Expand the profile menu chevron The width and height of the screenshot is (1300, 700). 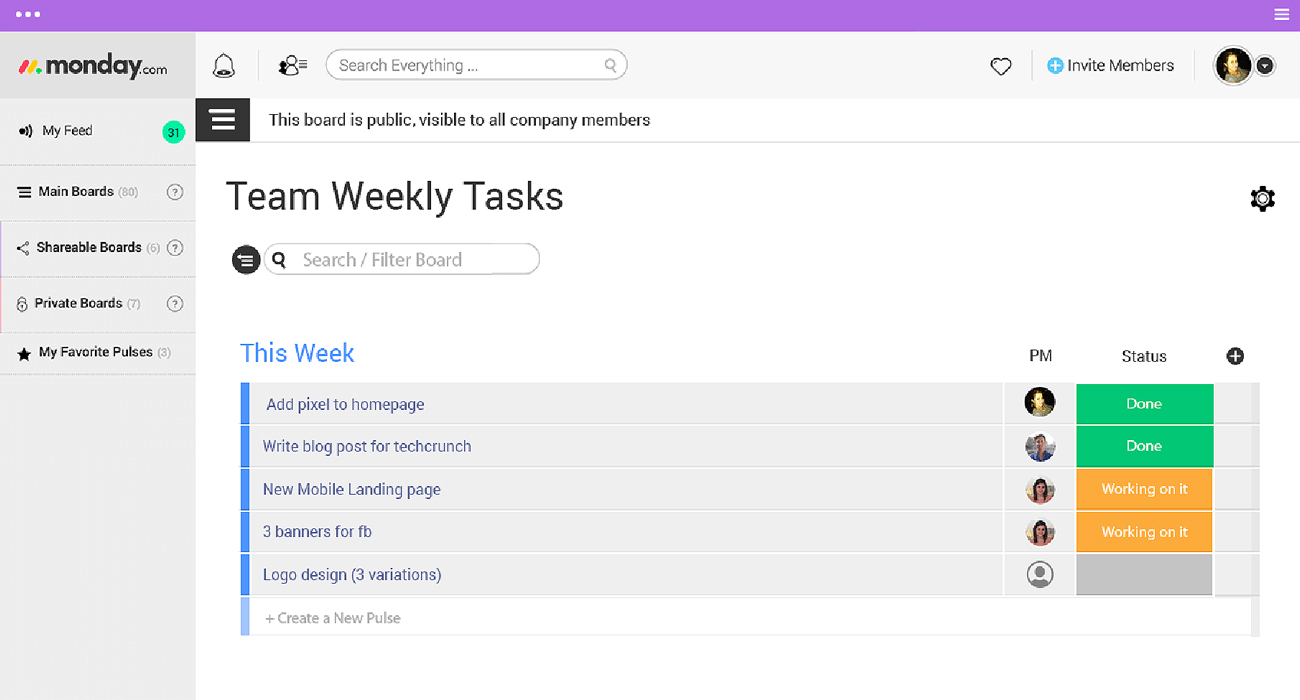click(1265, 65)
